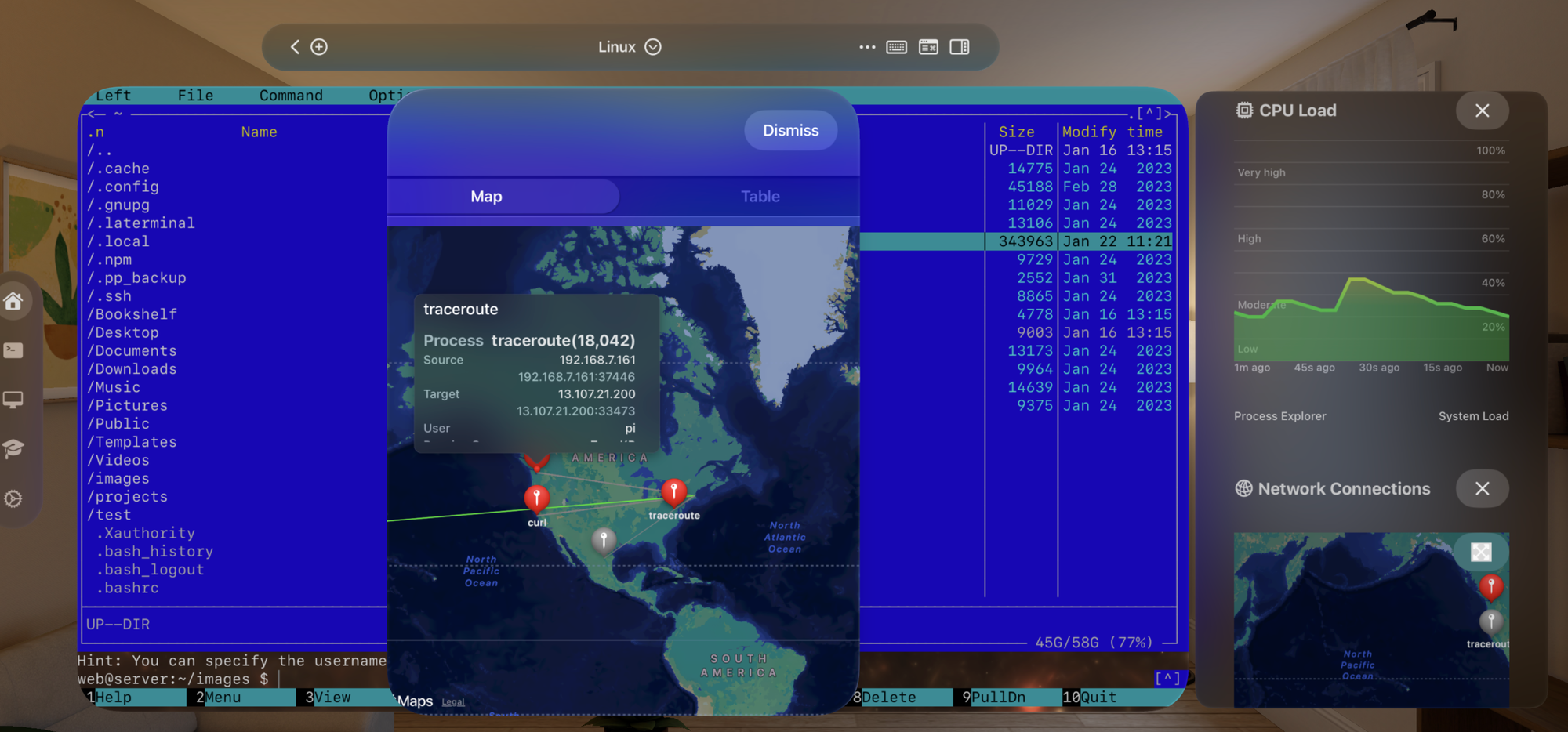Open the three-dots more options menu
The width and height of the screenshot is (1568, 732).
[x=867, y=47]
